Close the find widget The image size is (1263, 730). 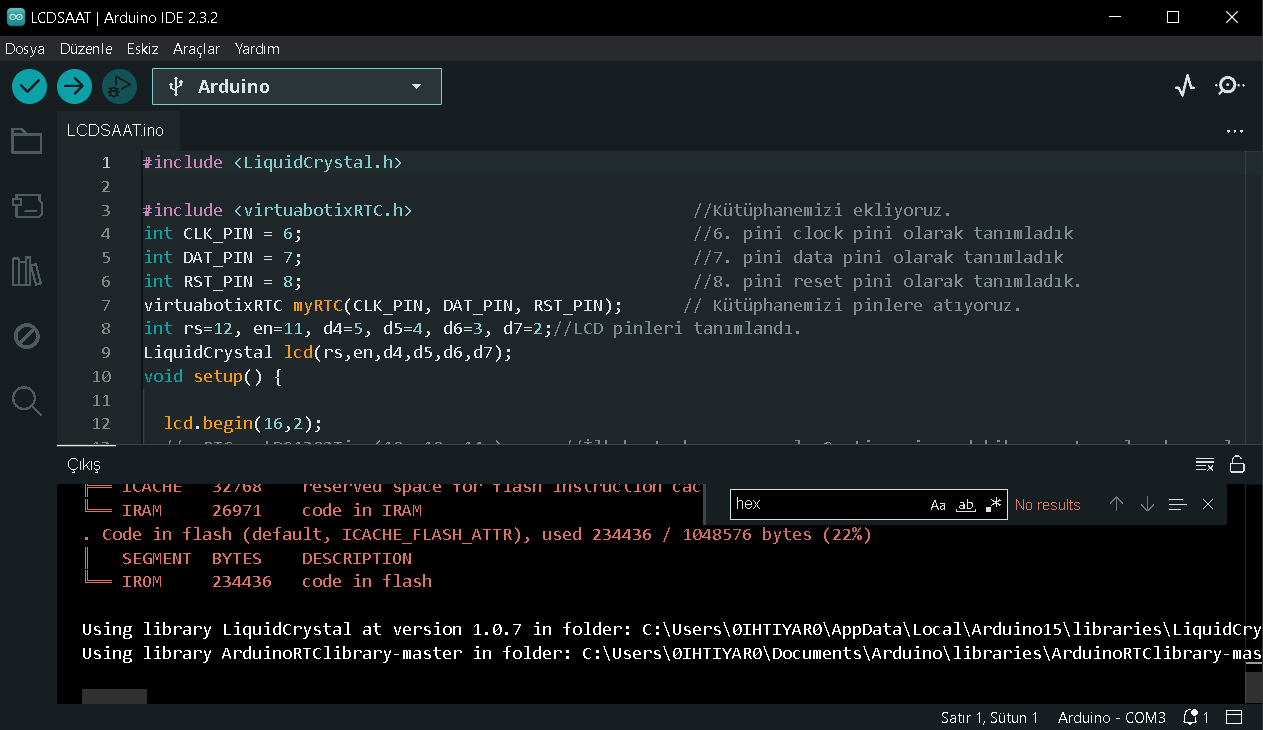[x=1208, y=504]
